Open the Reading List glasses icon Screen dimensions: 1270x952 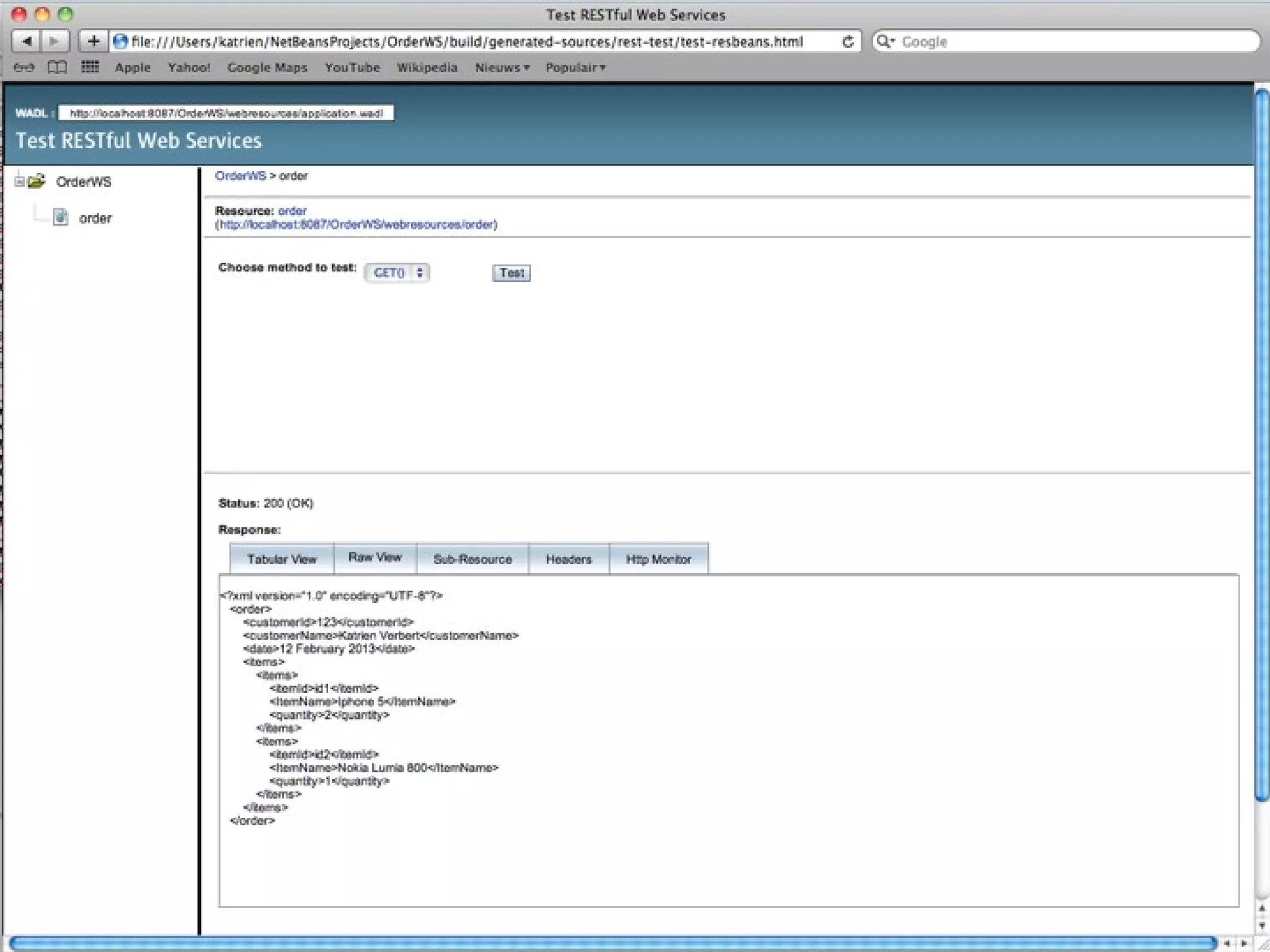coord(24,68)
